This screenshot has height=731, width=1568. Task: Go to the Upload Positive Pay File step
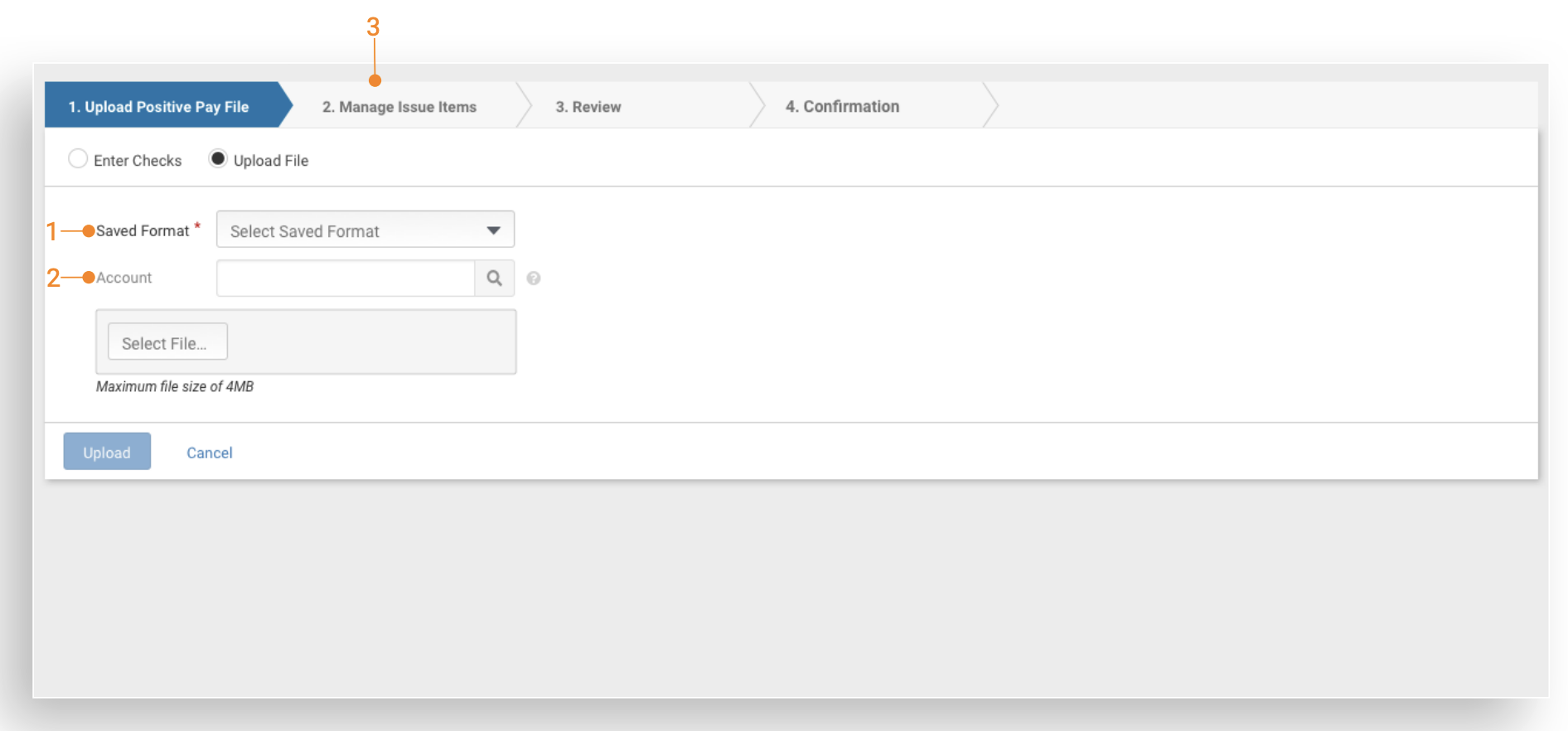pyautogui.click(x=158, y=107)
